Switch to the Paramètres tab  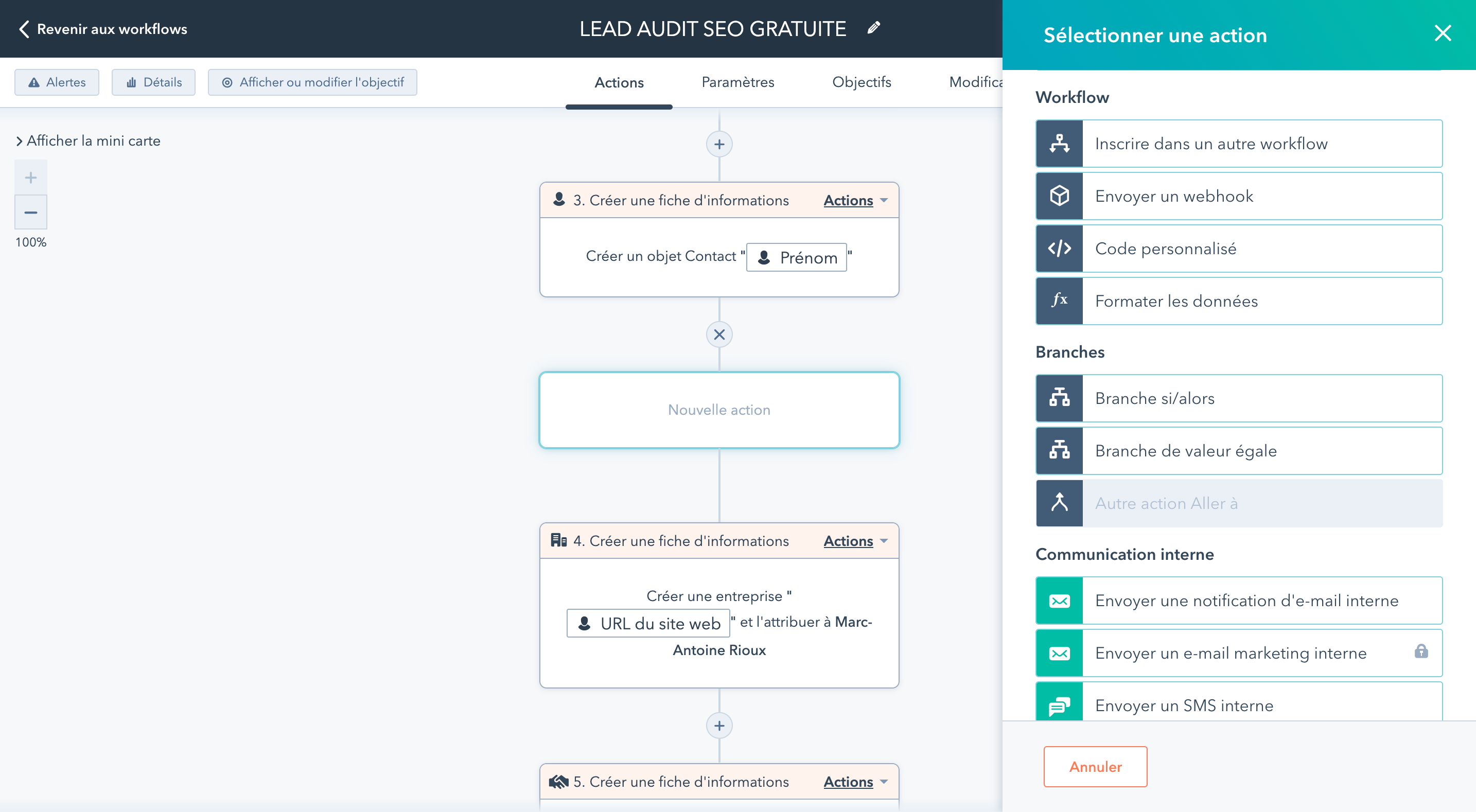(x=738, y=82)
